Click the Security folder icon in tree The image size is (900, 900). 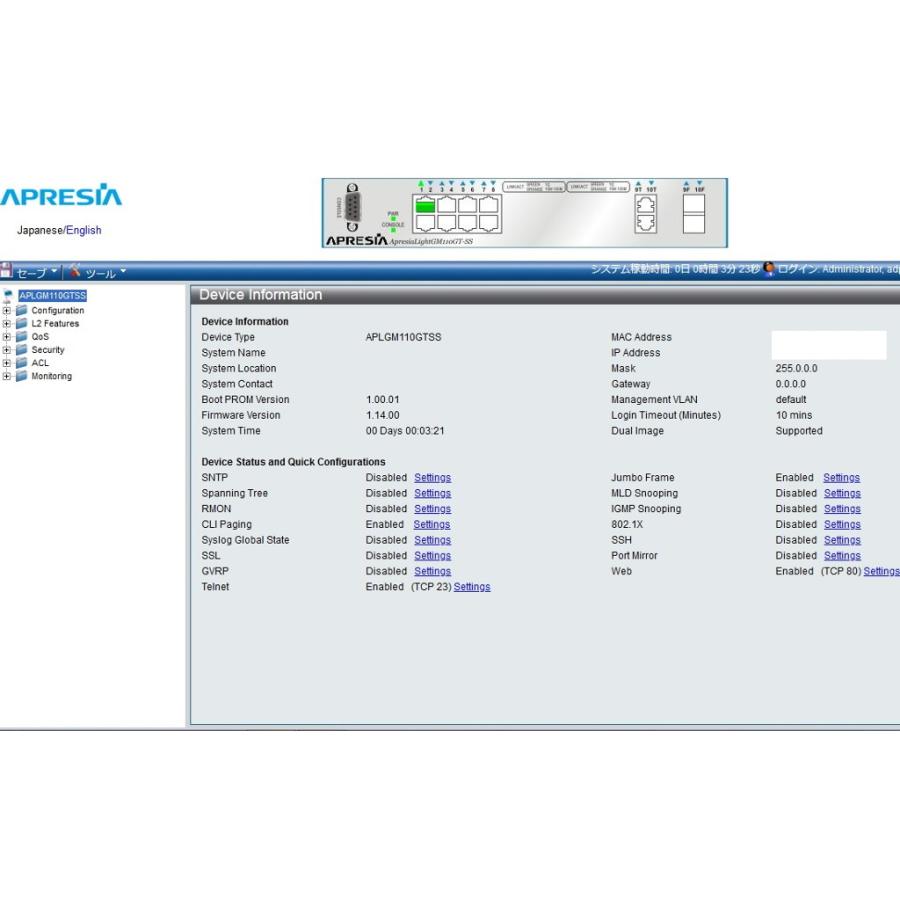click(21, 350)
